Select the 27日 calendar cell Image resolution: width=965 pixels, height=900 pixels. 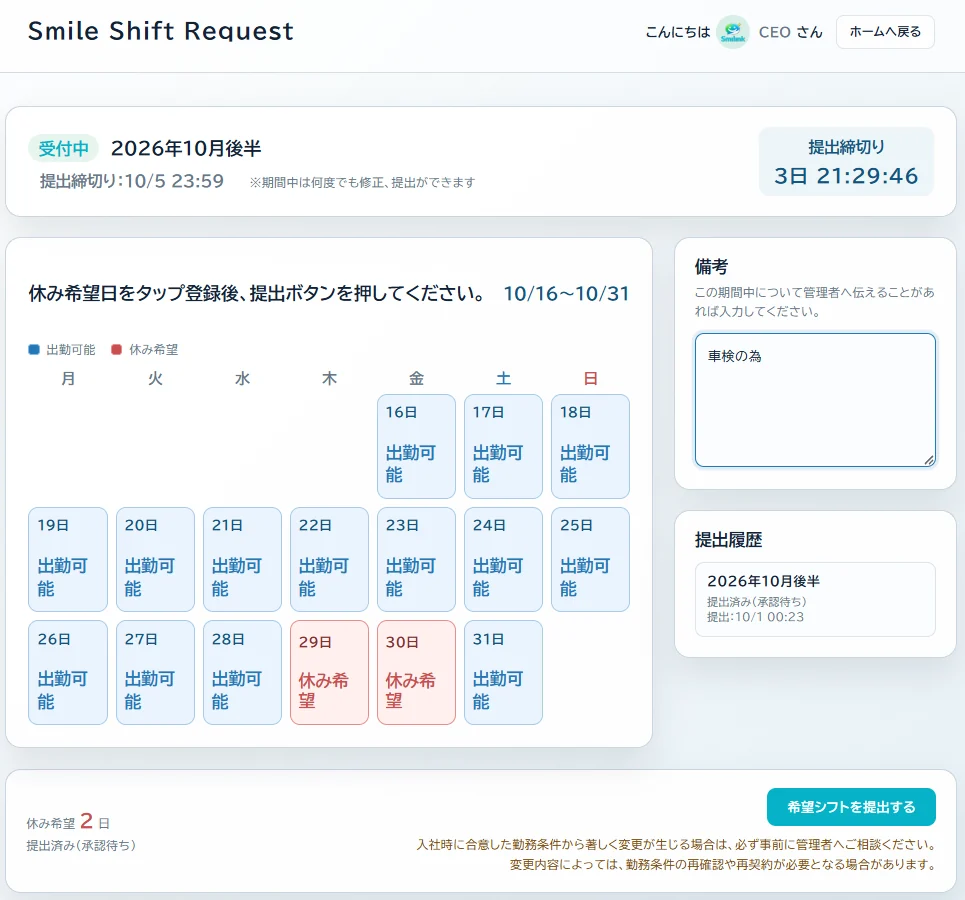155,673
